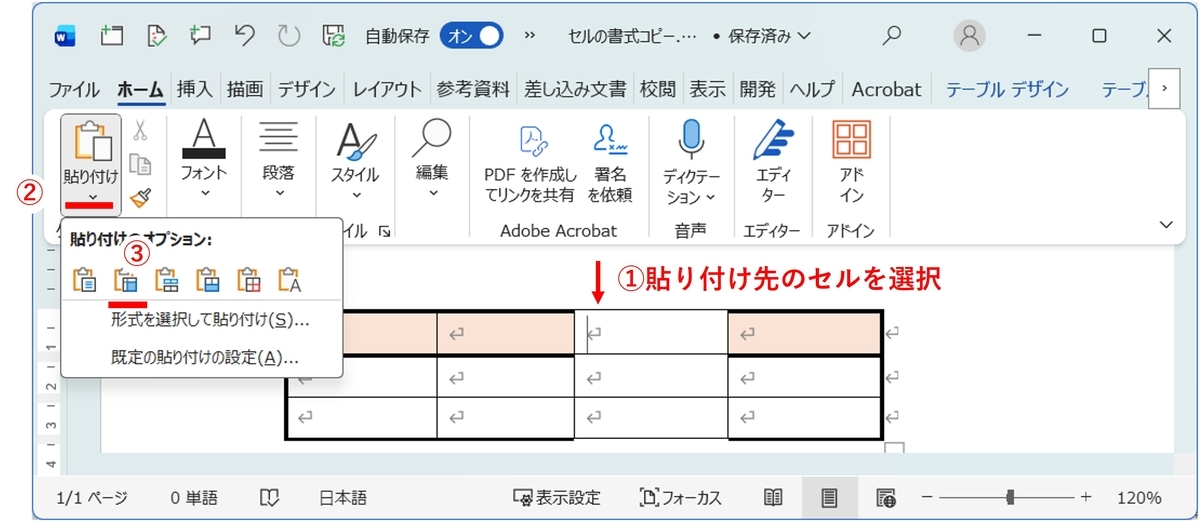Click the zoom slider handle
The image size is (1200, 522).
click(x=1012, y=497)
